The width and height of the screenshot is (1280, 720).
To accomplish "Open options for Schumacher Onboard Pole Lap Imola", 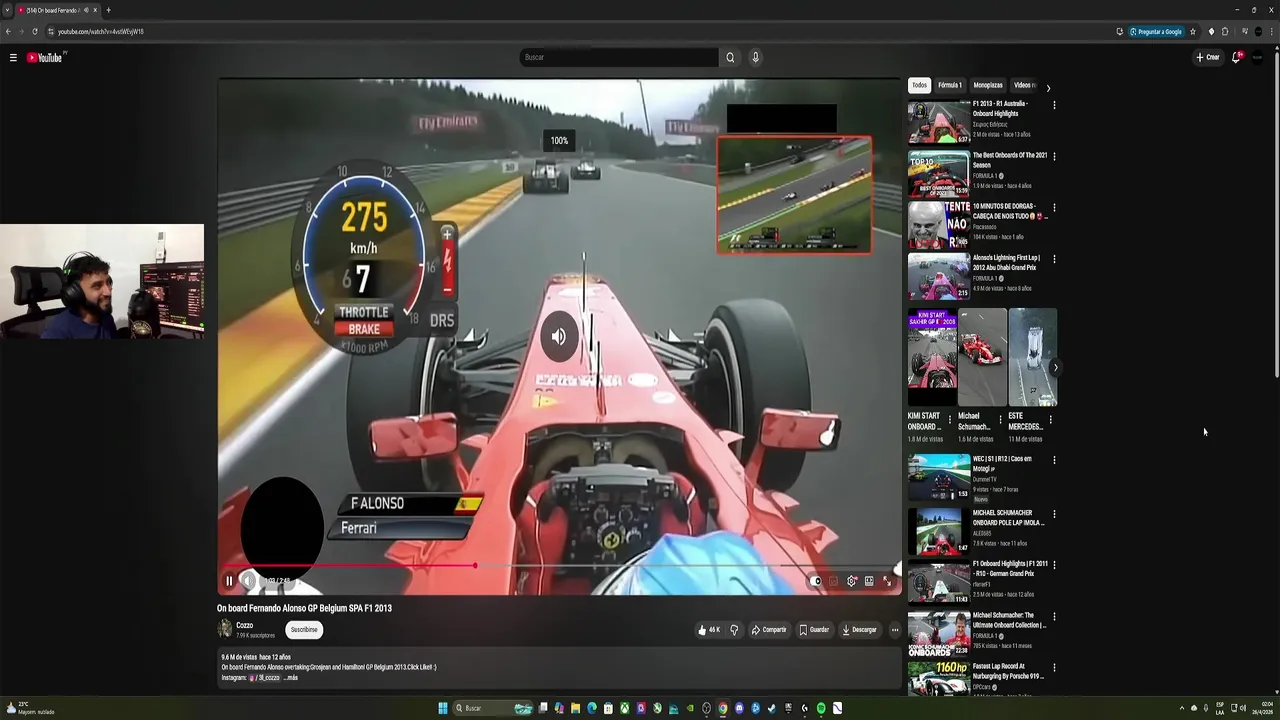I will click(1054, 514).
